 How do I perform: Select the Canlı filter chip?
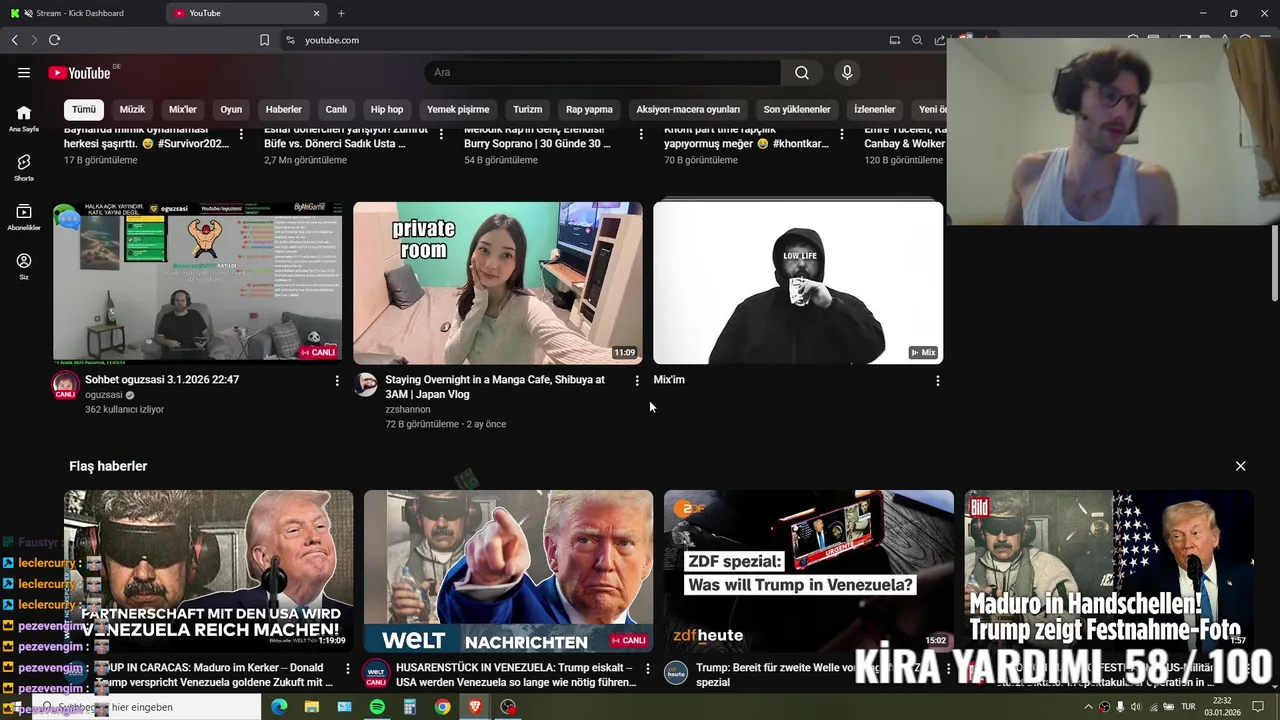(336, 110)
